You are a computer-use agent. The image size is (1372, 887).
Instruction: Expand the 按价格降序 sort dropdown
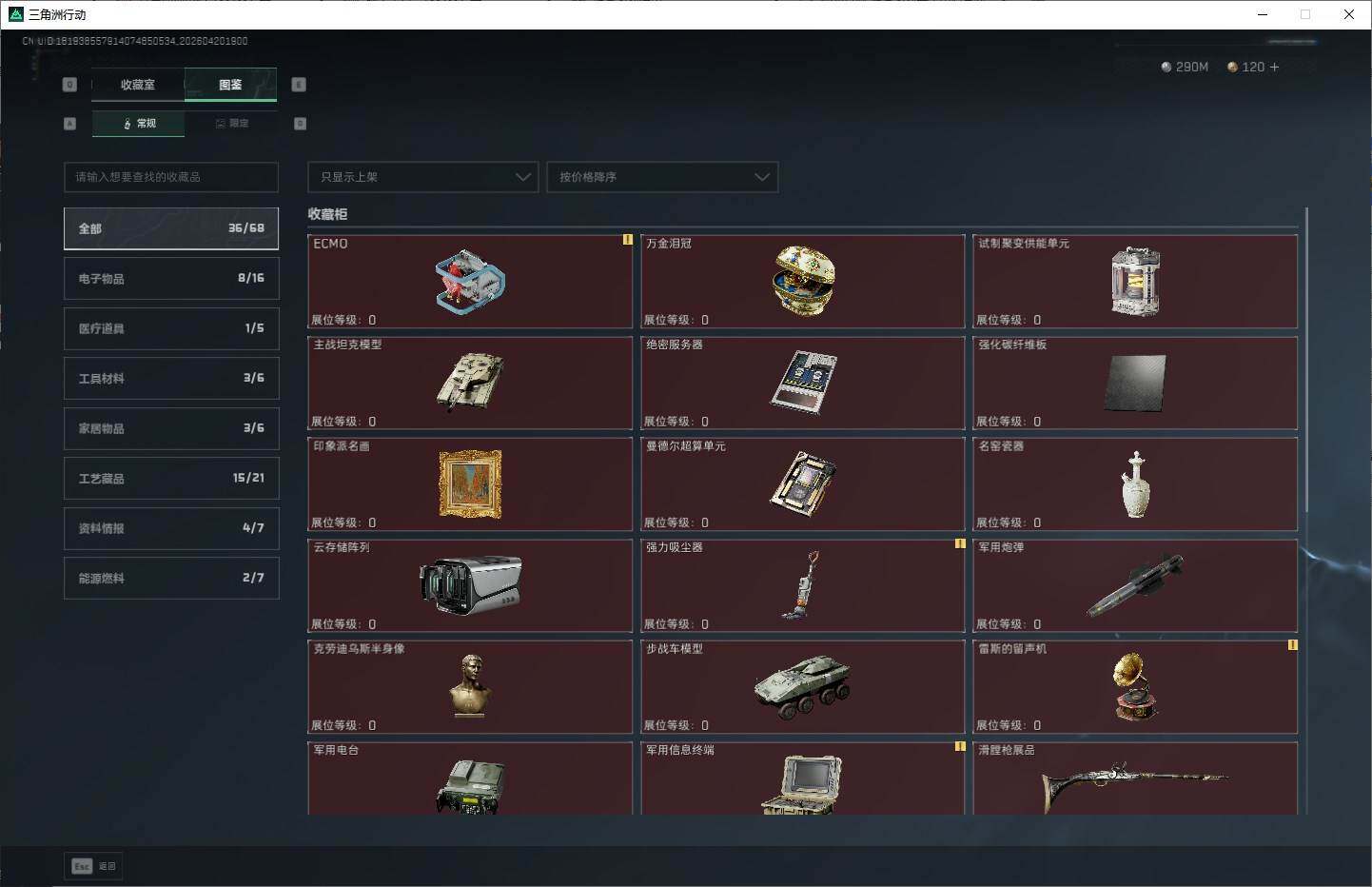point(662,177)
